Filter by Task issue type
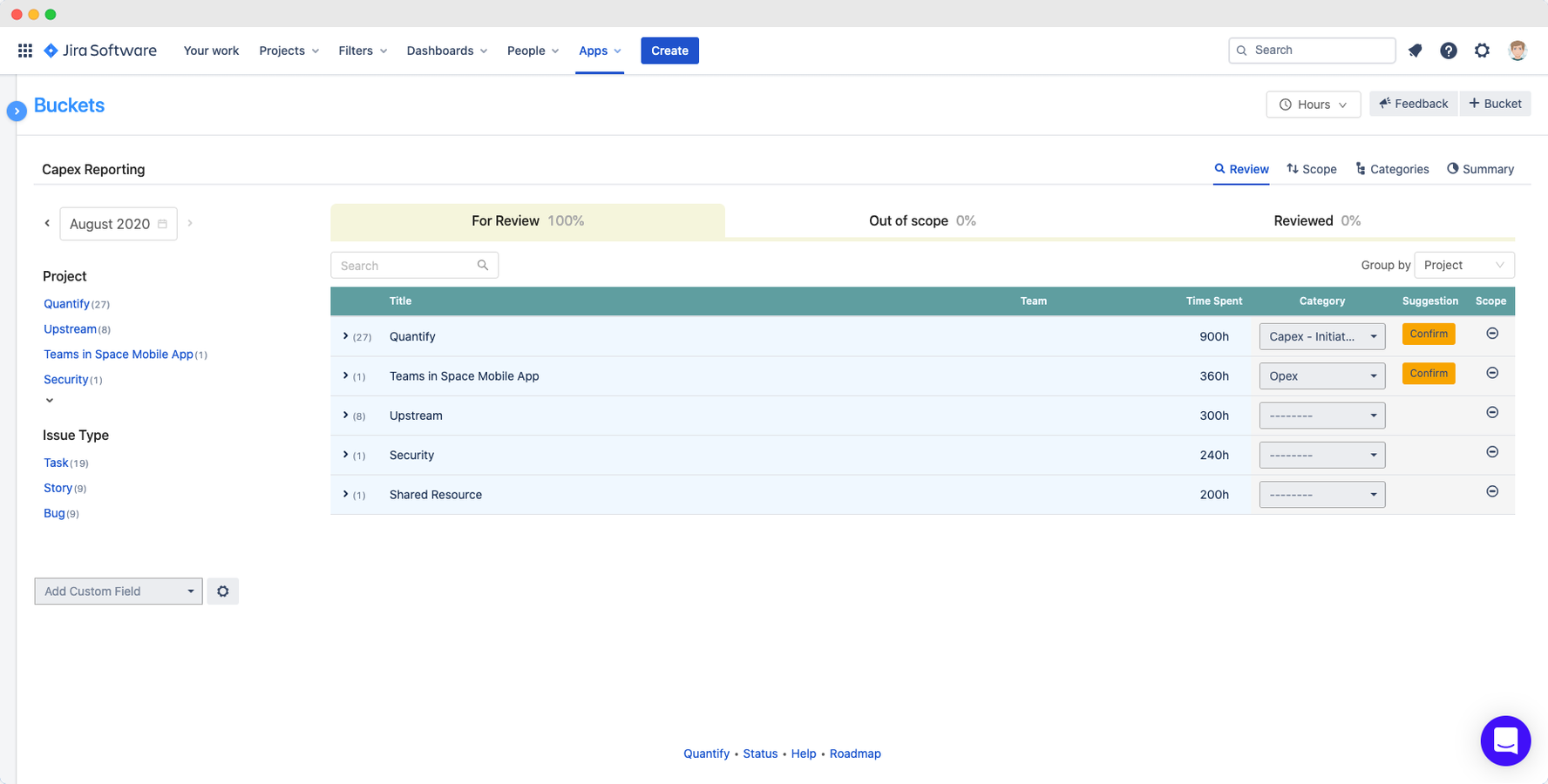The height and width of the screenshot is (784, 1548). [x=56, y=463]
